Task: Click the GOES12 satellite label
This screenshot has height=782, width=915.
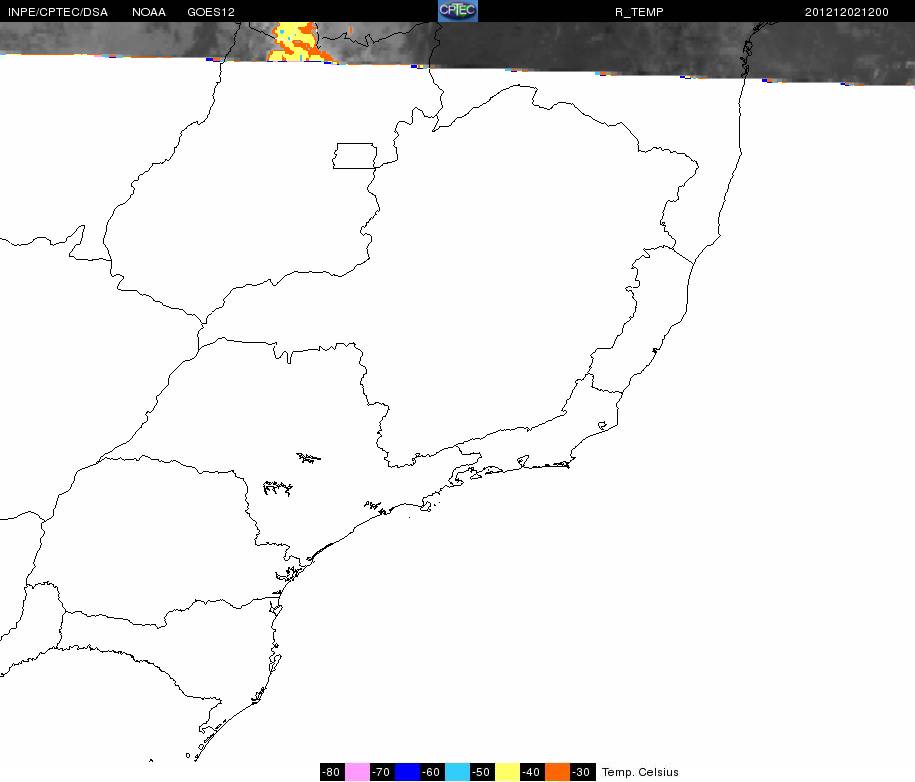Action: point(211,12)
